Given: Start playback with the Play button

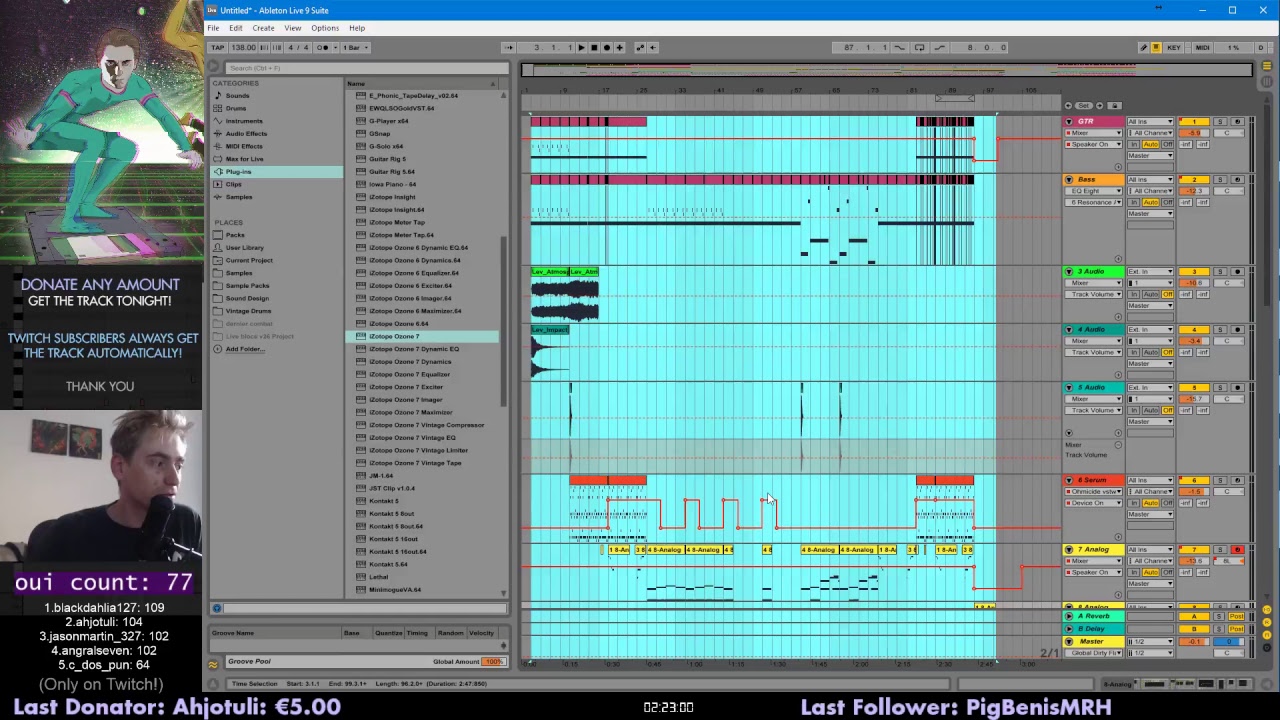Looking at the screenshot, I should tap(581, 47).
